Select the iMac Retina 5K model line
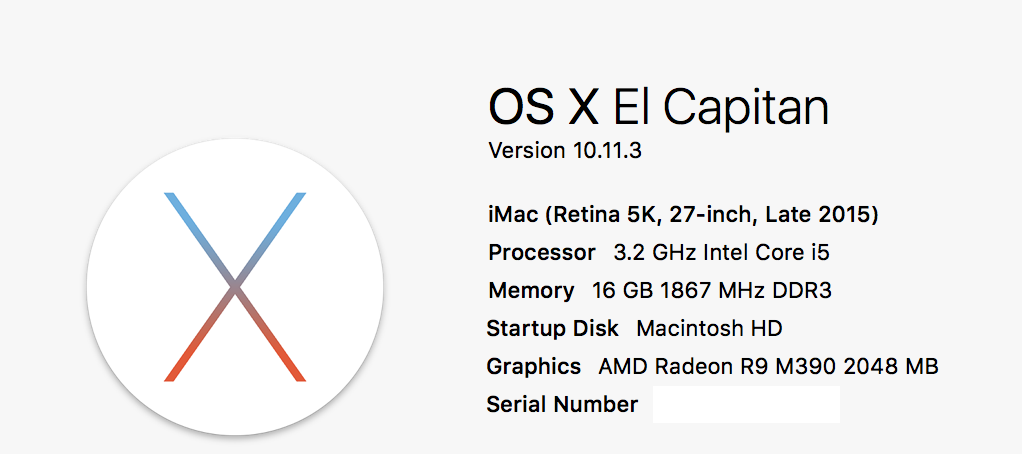The height and width of the screenshot is (454, 1022). point(683,214)
